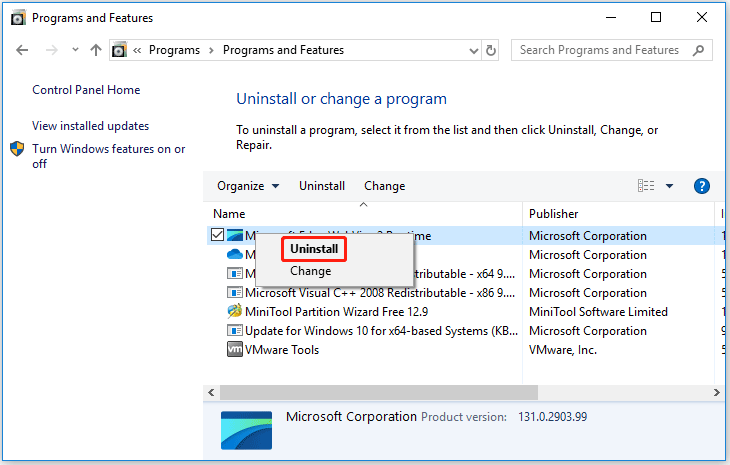Click Uninstall in the toolbar
The width and height of the screenshot is (730, 465).
pos(322,186)
